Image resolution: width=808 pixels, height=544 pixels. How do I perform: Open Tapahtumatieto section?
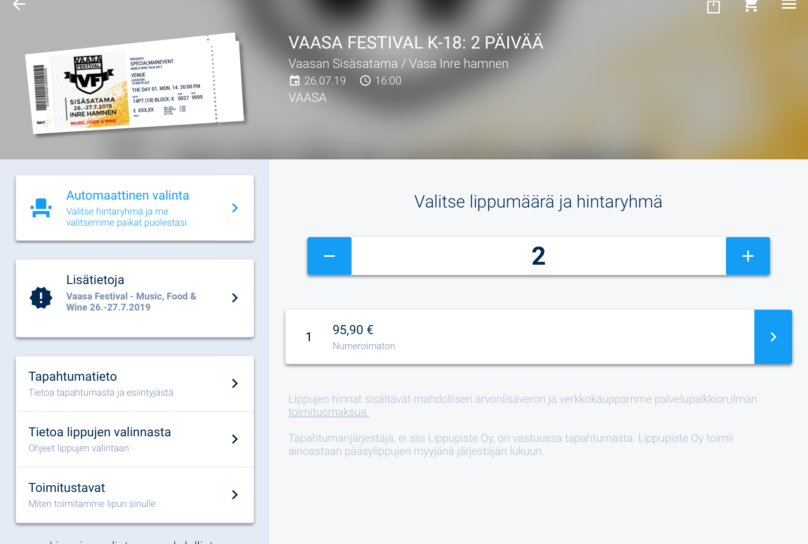pyautogui.click(x=134, y=384)
